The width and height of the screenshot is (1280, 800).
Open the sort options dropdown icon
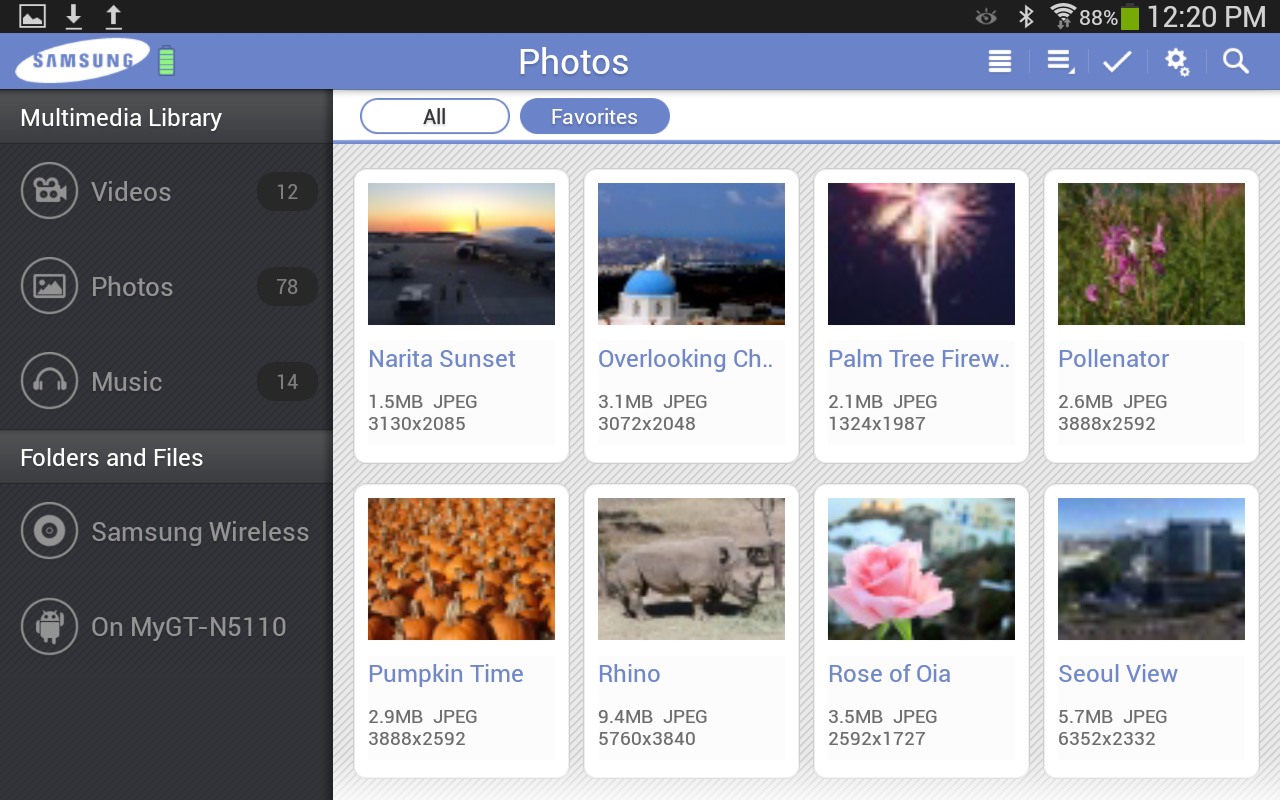click(x=1059, y=62)
